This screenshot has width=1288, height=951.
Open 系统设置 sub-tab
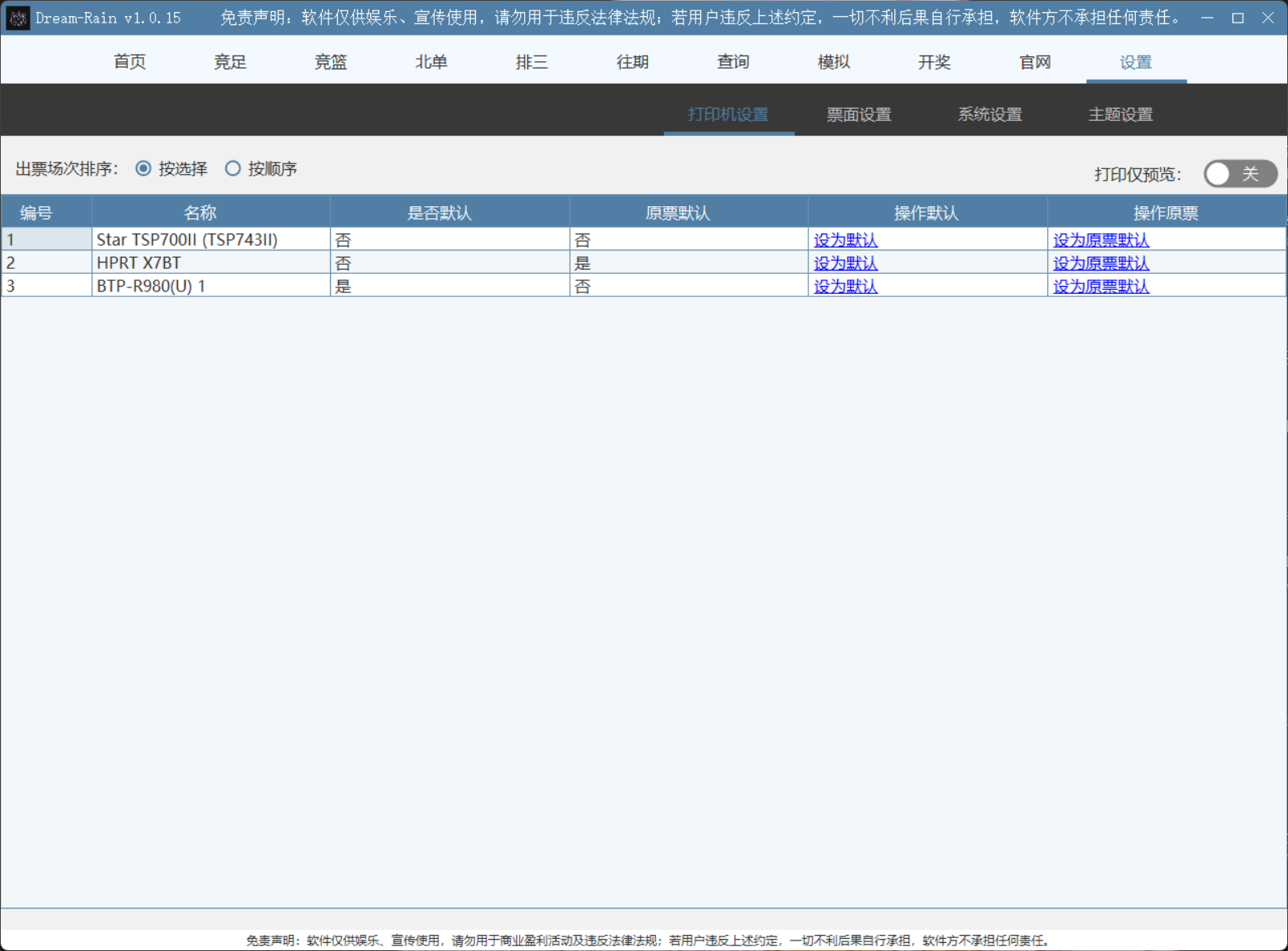pyautogui.click(x=989, y=114)
